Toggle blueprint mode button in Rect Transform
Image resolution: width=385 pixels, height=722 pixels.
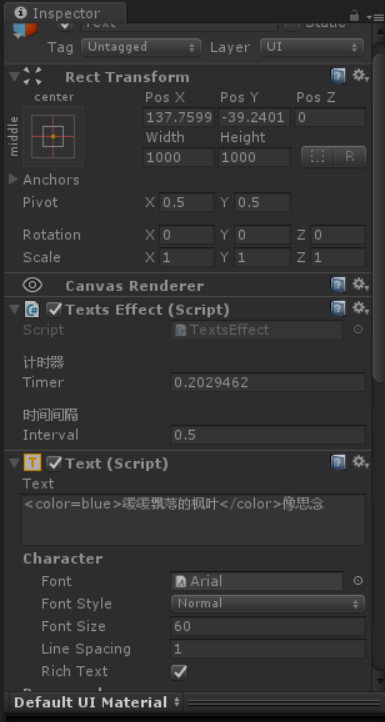[x=317, y=157]
